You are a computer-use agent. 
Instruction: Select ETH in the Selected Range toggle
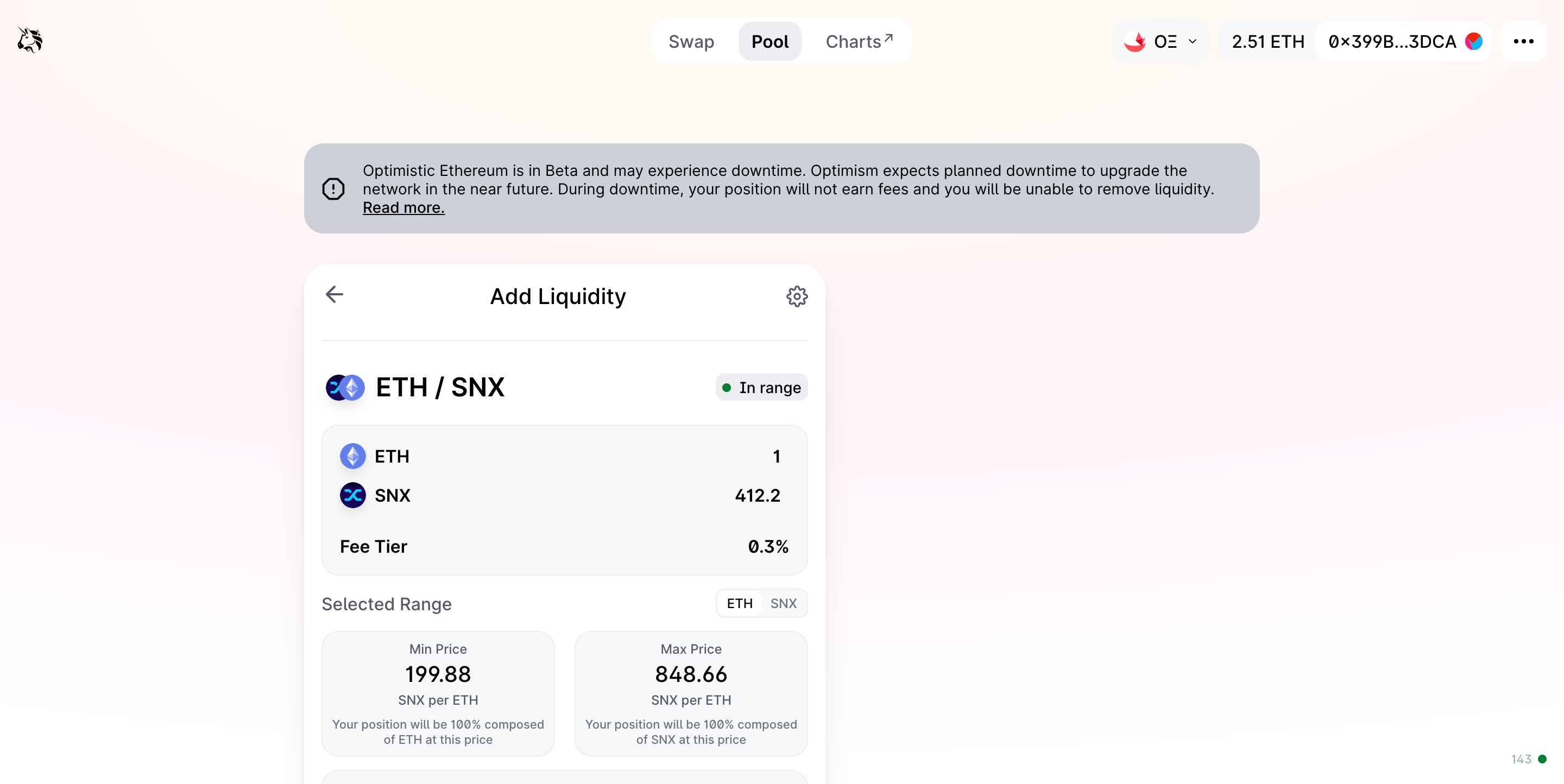(739, 603)
